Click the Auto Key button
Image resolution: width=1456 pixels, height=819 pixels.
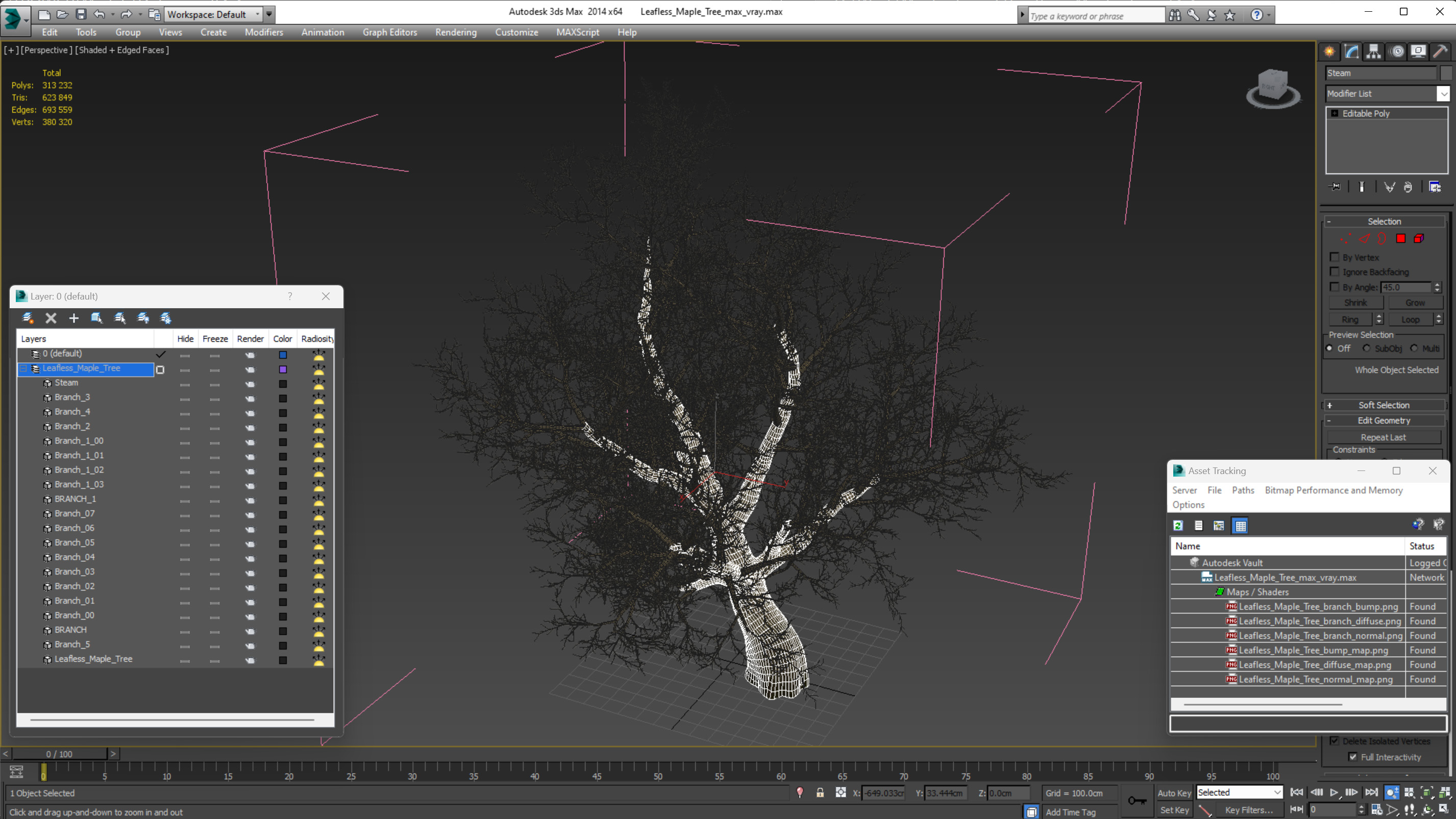click(1174, 793)
